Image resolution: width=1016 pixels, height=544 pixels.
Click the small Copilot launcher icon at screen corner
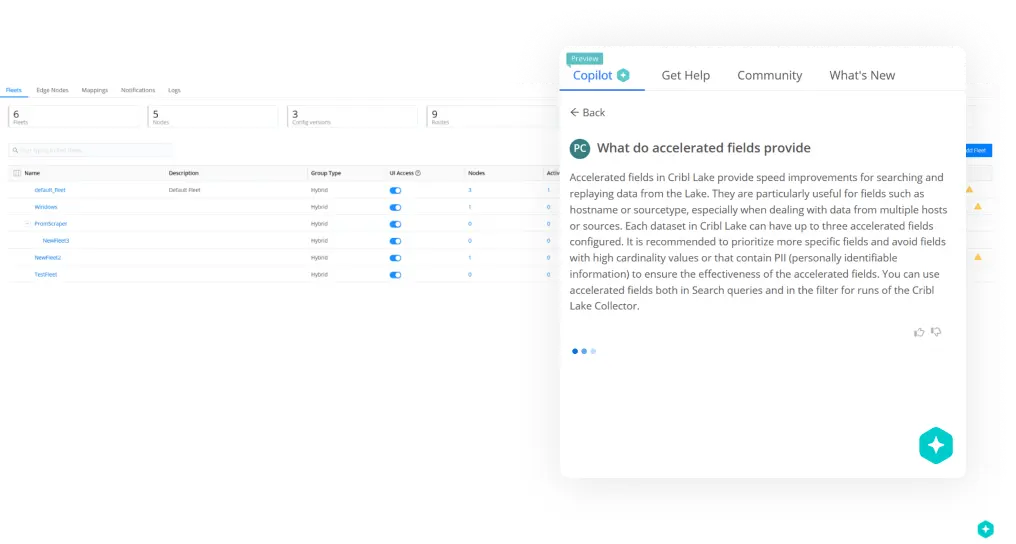tap(985, 529)
